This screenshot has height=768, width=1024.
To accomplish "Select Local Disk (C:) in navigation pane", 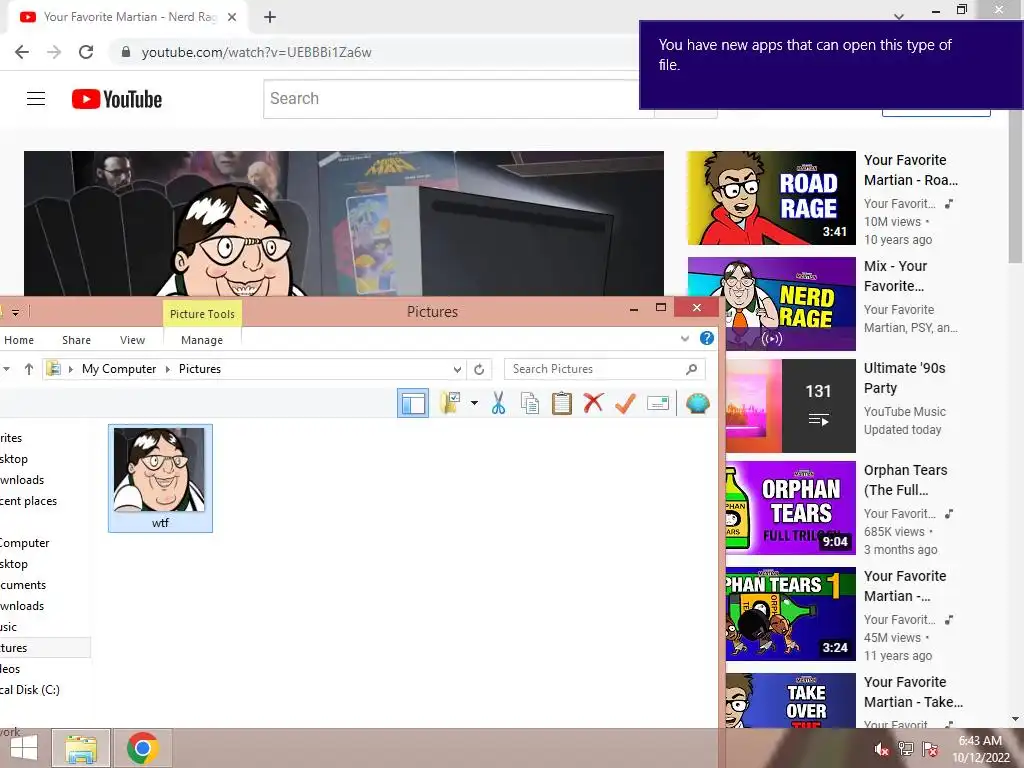I will [30, 690].
